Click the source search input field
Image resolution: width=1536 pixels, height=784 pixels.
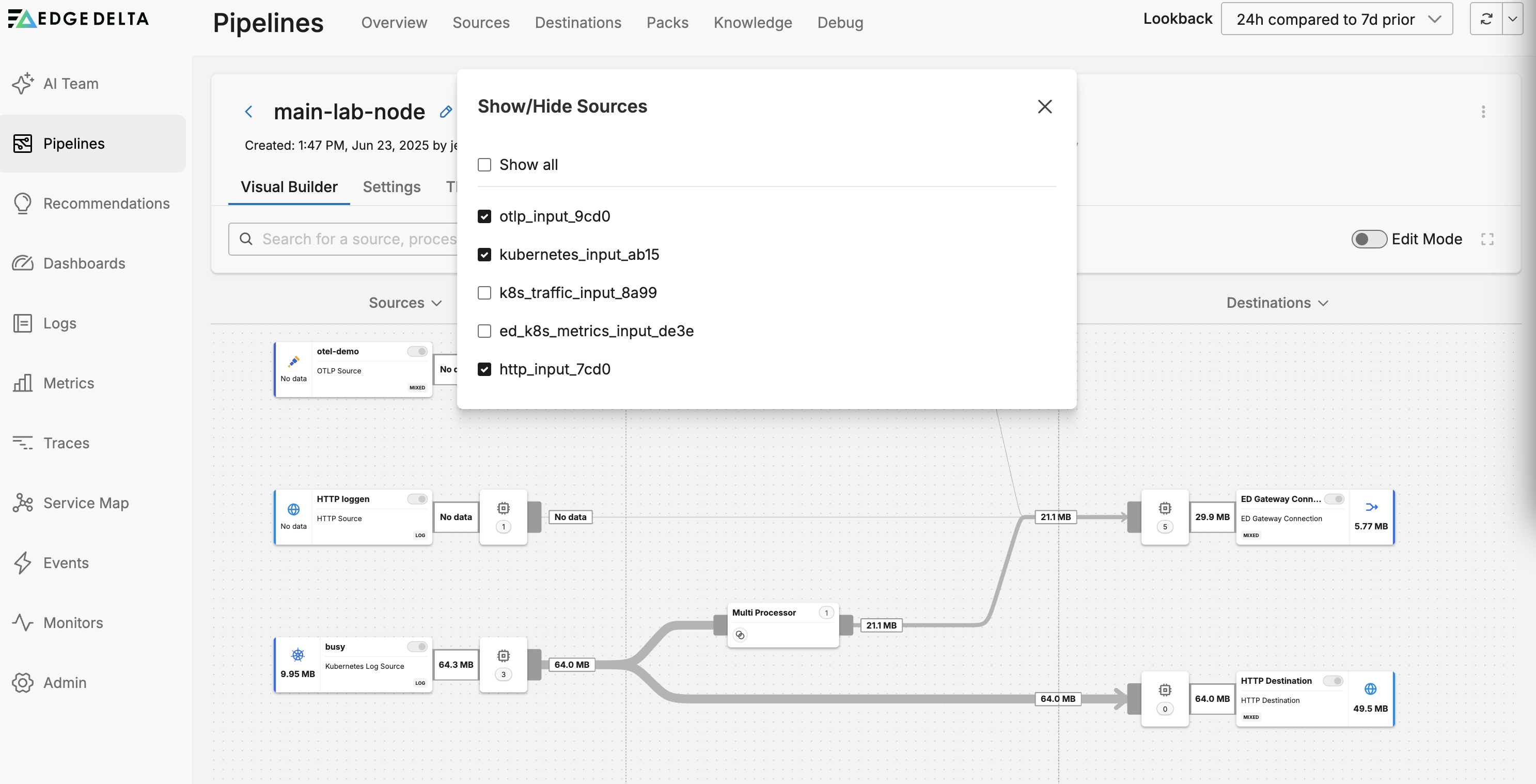click(358, 239)
